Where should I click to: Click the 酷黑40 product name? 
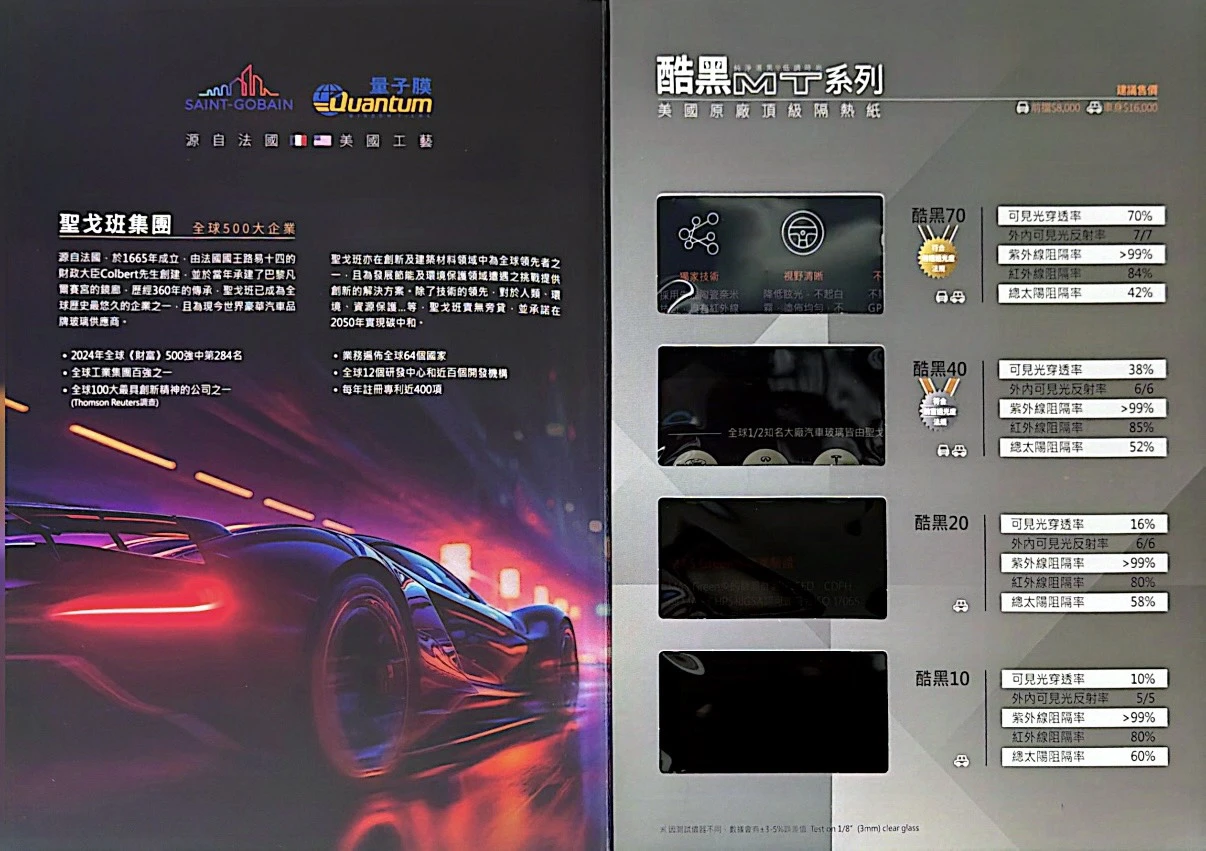(x=940, y=368)
